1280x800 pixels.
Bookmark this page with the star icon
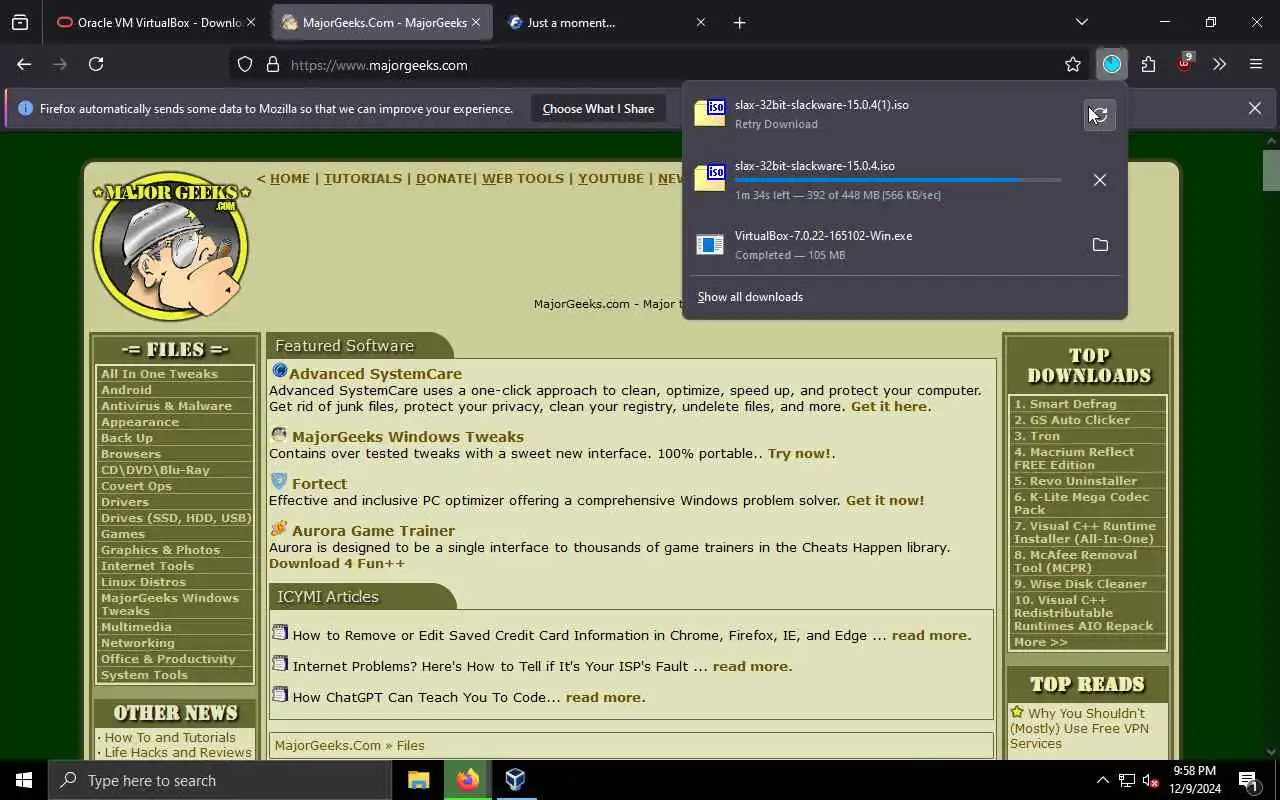[x=1072, y=65]
